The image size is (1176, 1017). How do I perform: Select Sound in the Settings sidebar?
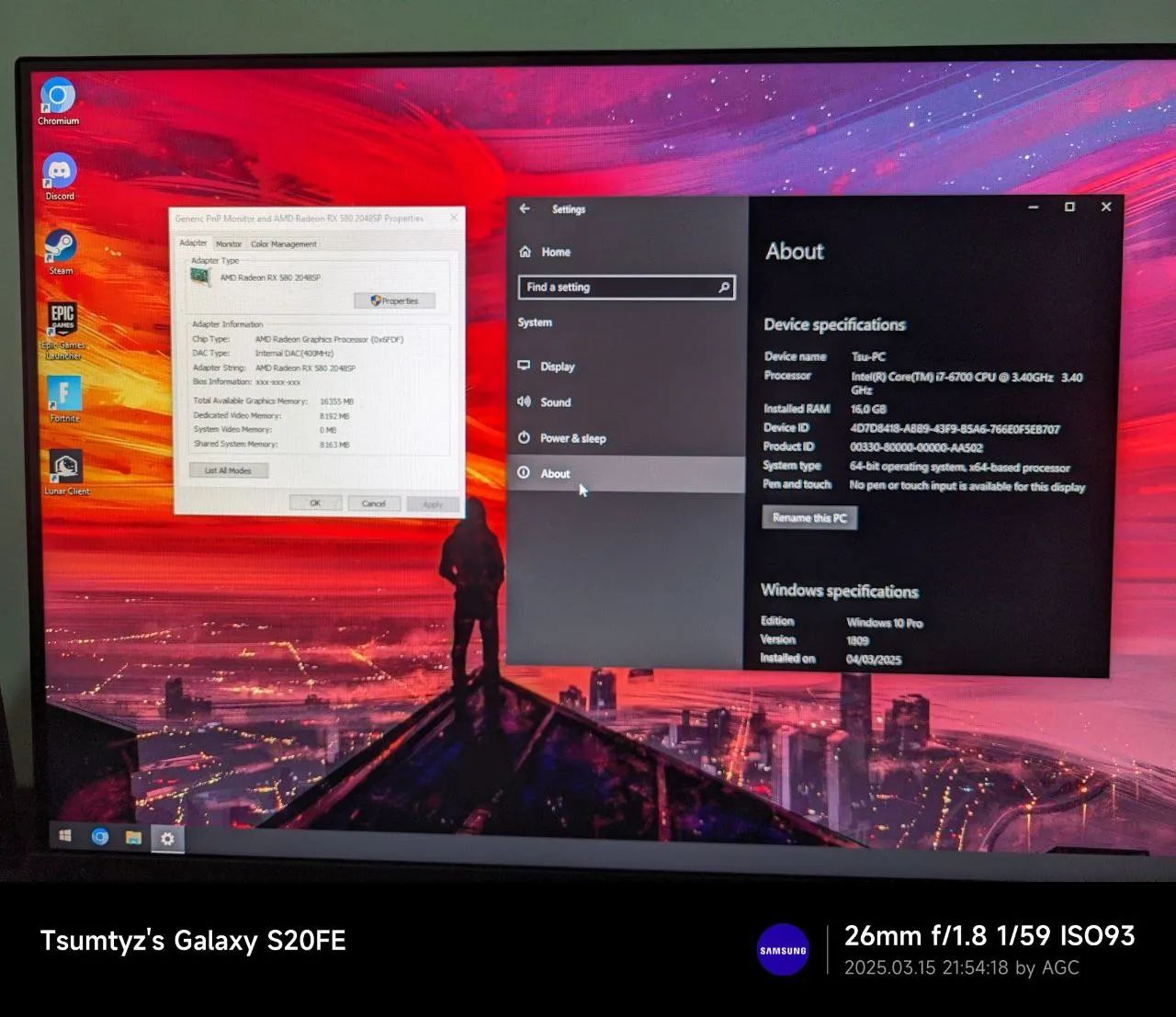(555, 402)
